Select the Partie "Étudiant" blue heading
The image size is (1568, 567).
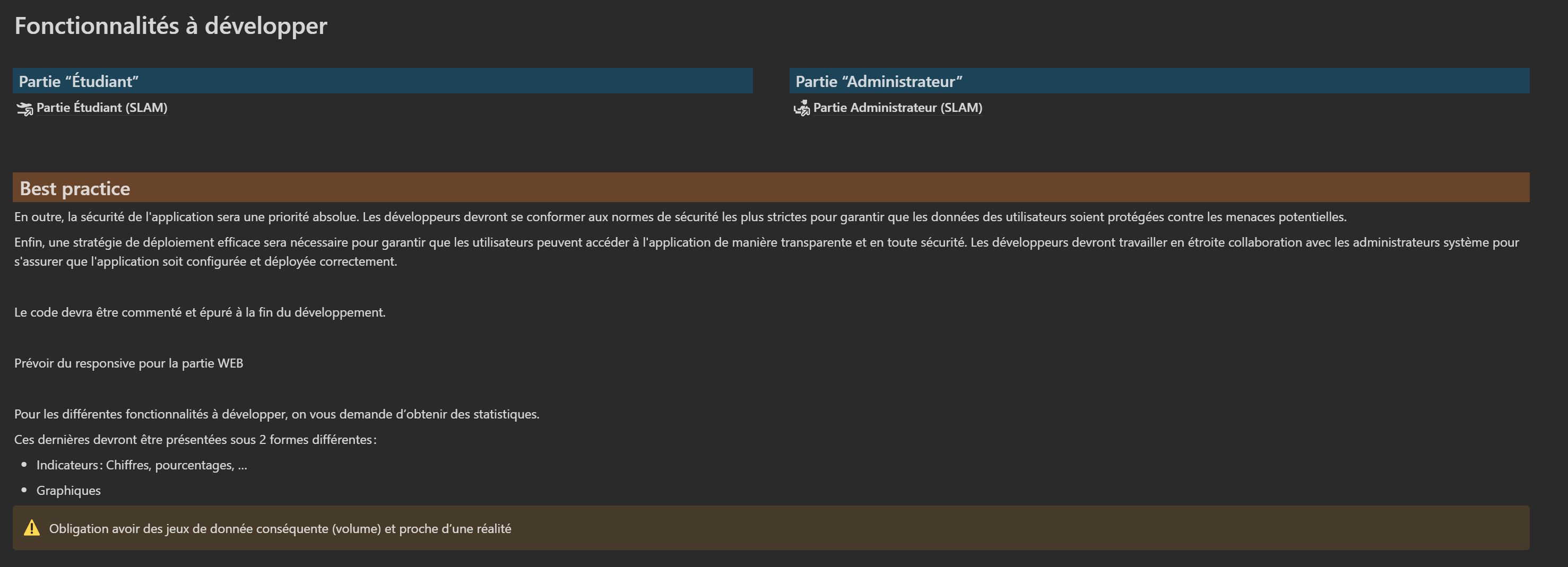[x=79, y=82]
